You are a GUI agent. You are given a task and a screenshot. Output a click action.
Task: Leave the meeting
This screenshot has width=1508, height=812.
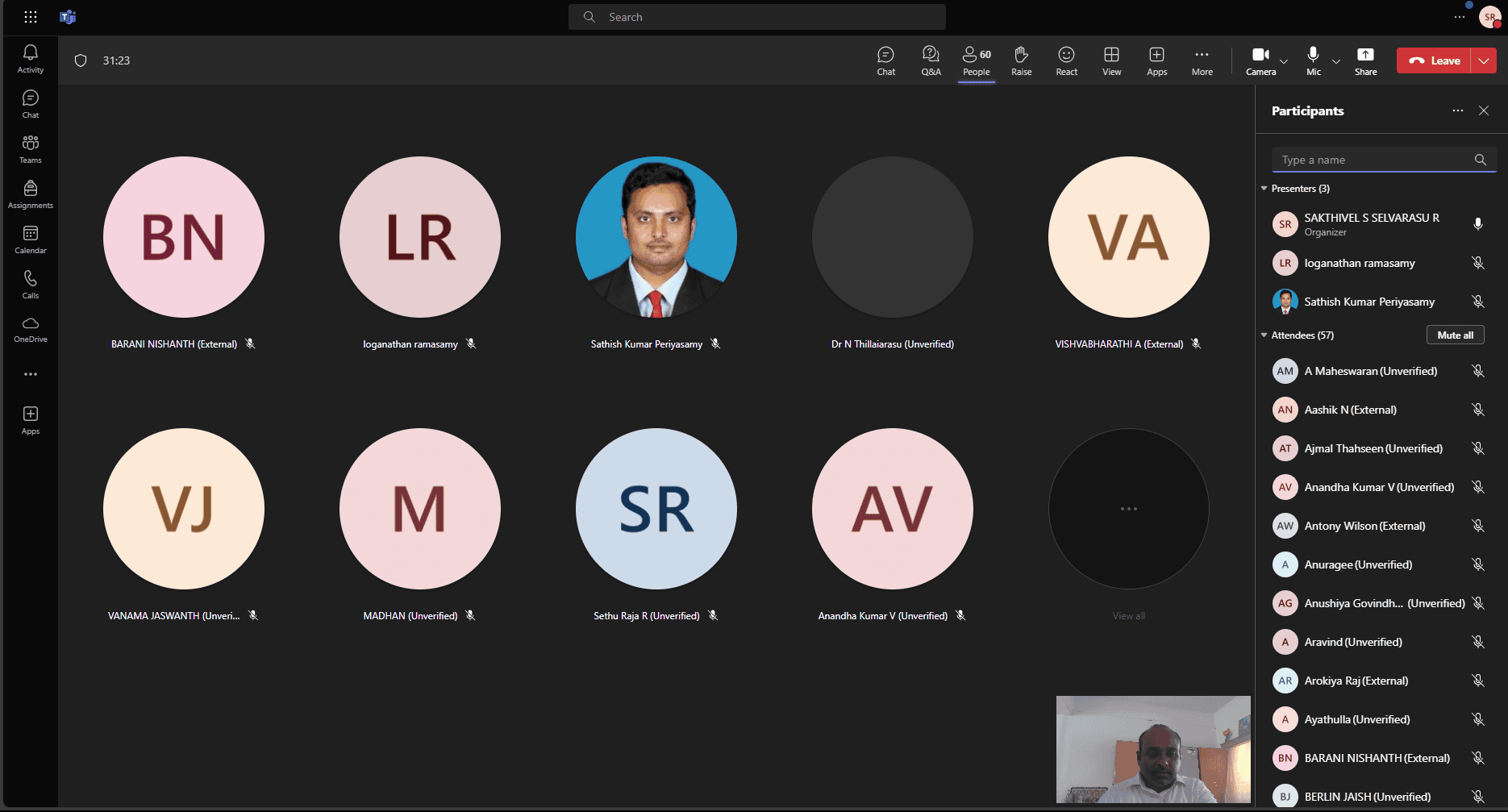(1435, 60)
